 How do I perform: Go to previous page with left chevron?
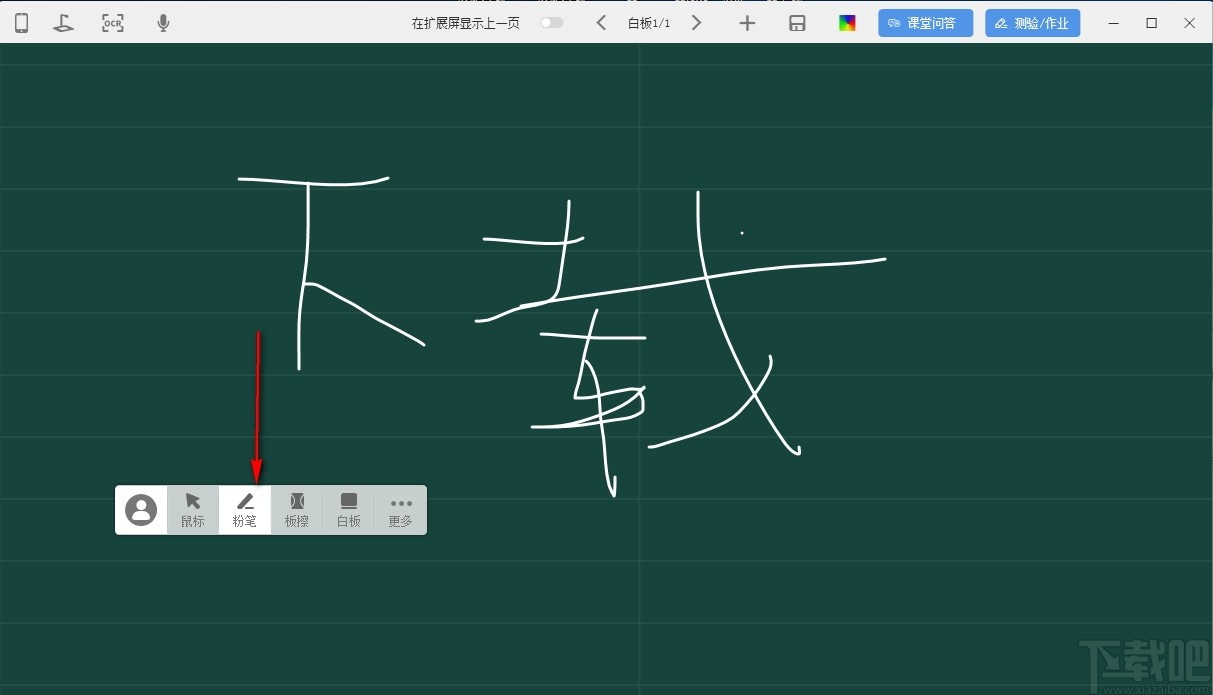point(600,21)
